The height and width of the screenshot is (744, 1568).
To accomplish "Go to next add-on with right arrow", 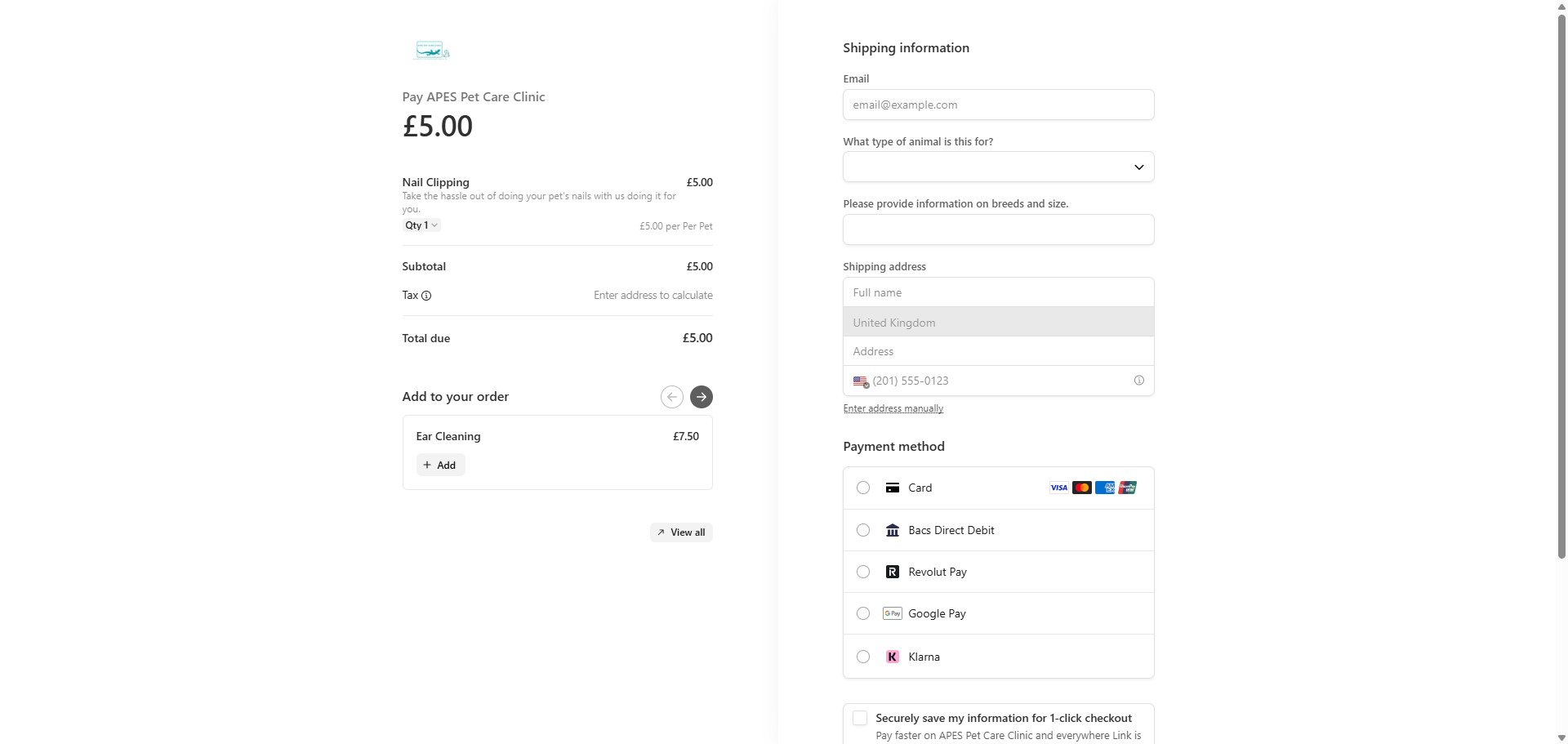I will 701,397.
